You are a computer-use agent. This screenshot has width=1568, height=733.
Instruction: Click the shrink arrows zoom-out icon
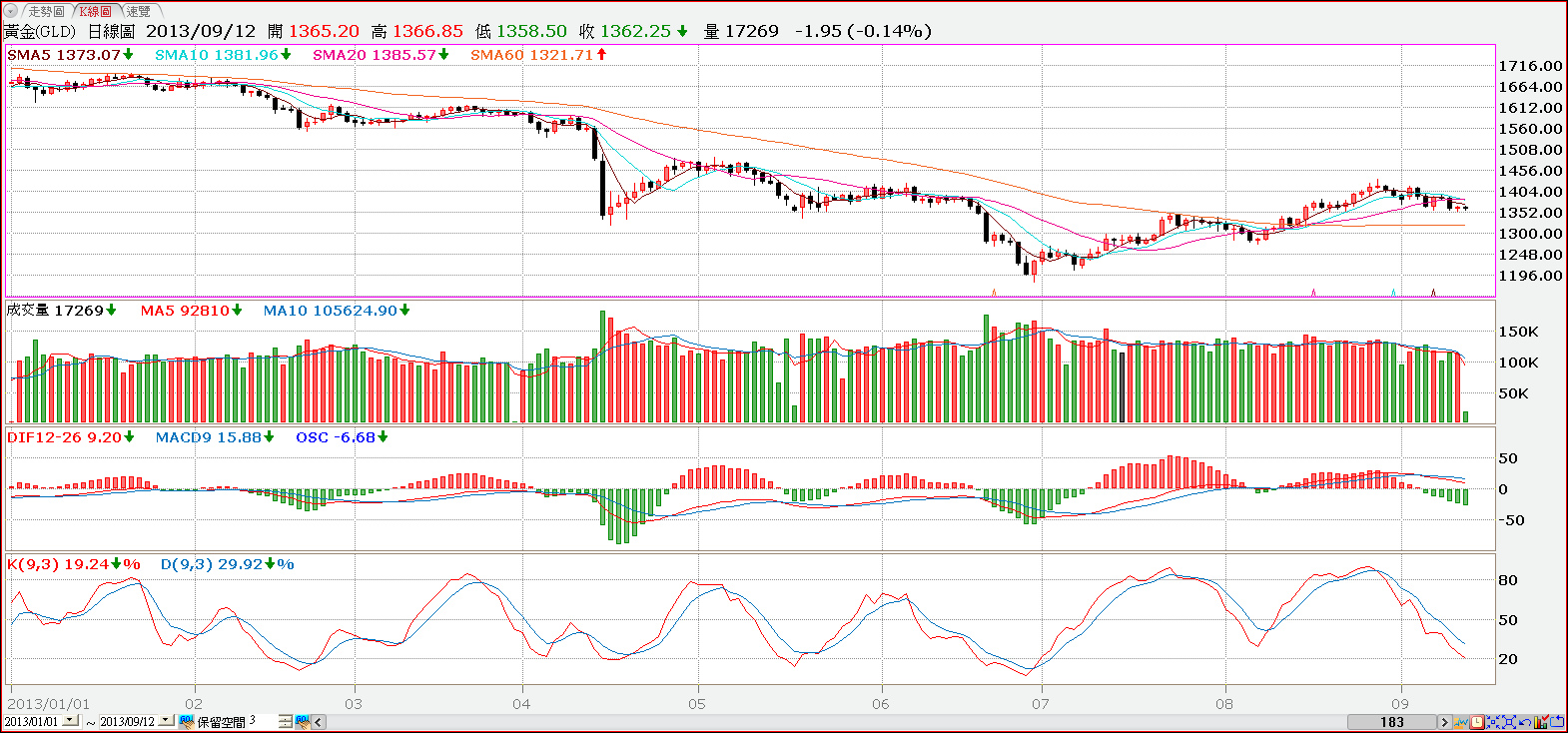1493,722
